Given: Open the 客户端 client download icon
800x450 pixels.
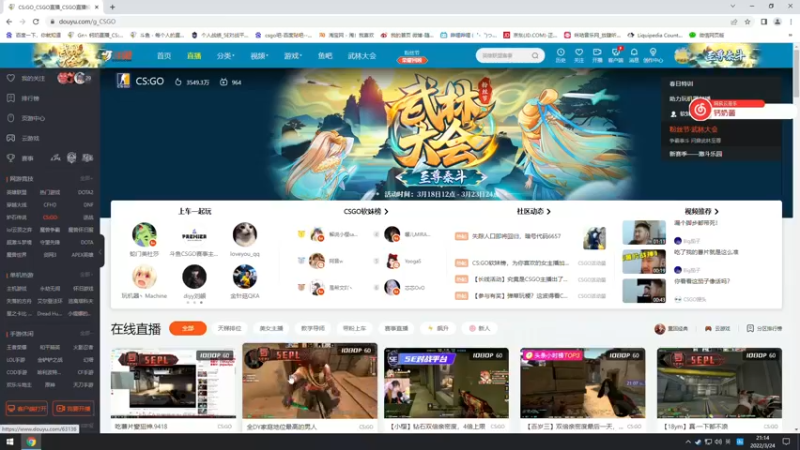Looking at the screenshot, I should point(616,55).
